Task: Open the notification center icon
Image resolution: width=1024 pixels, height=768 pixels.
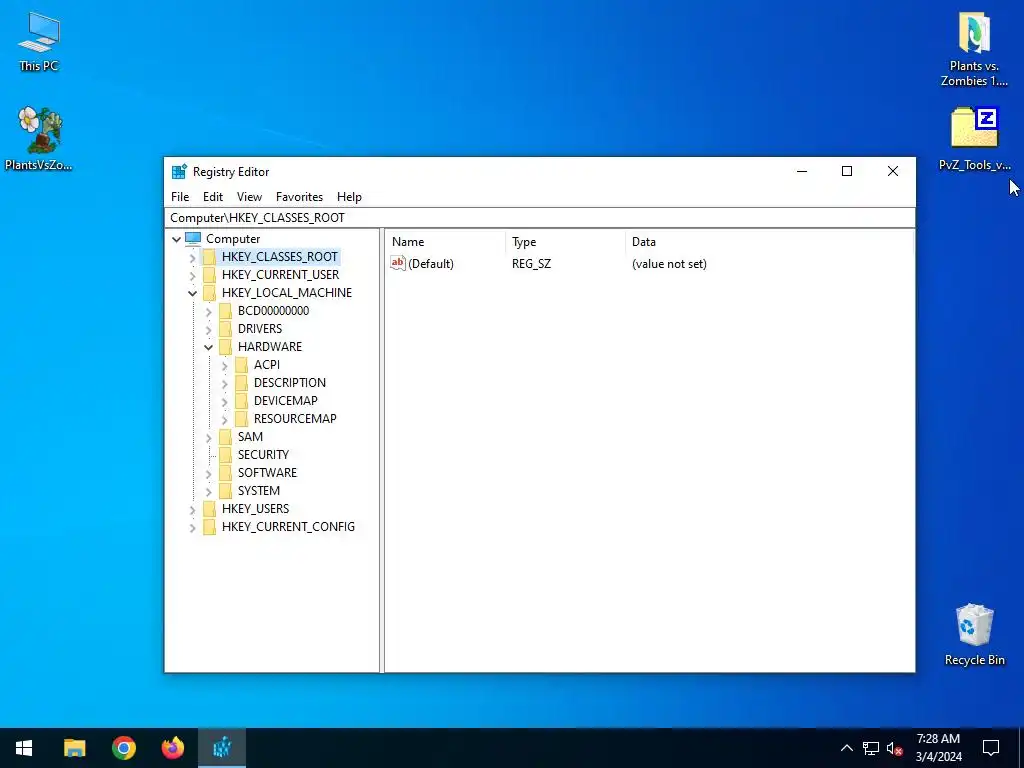Action: [991, 748]
